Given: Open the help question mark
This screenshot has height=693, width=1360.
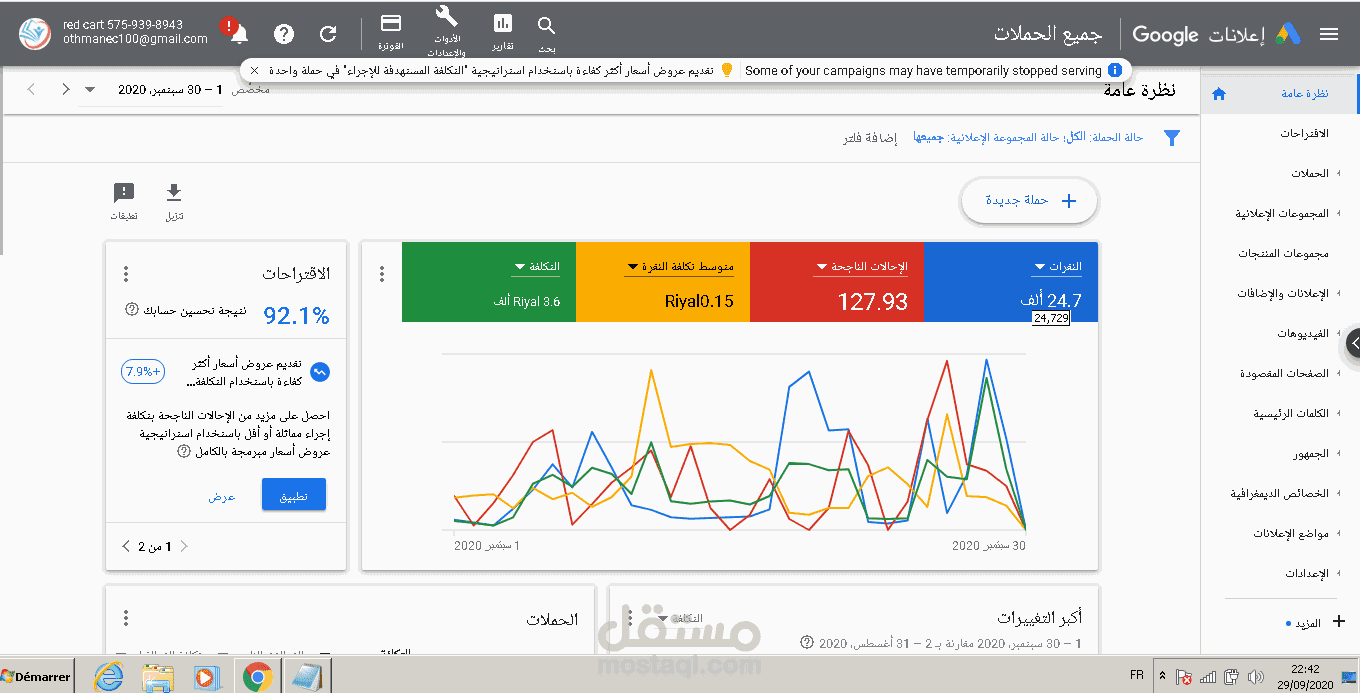Looking at the screenshot, I should point(284,34).
